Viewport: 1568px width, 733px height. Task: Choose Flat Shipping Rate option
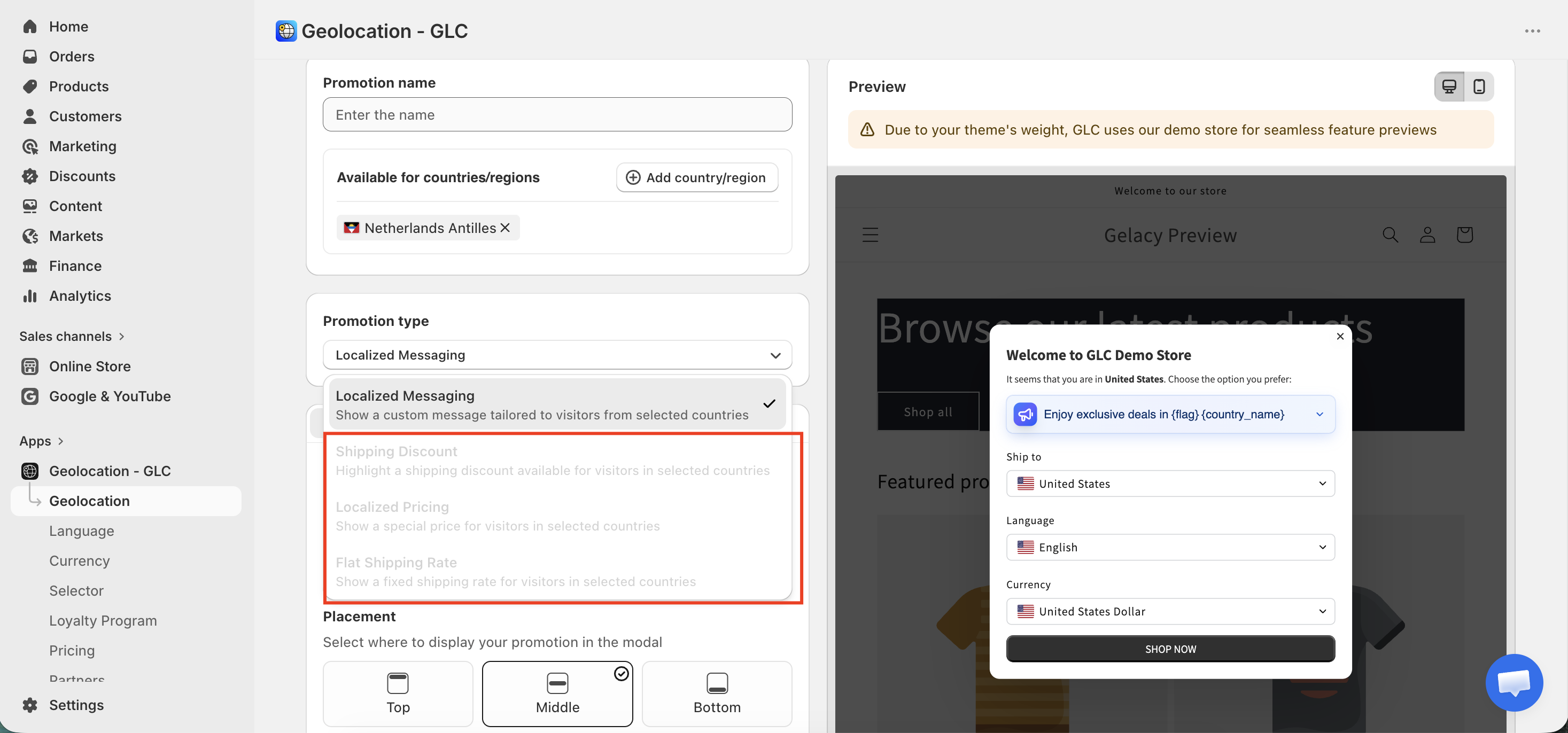click(557, 571)
